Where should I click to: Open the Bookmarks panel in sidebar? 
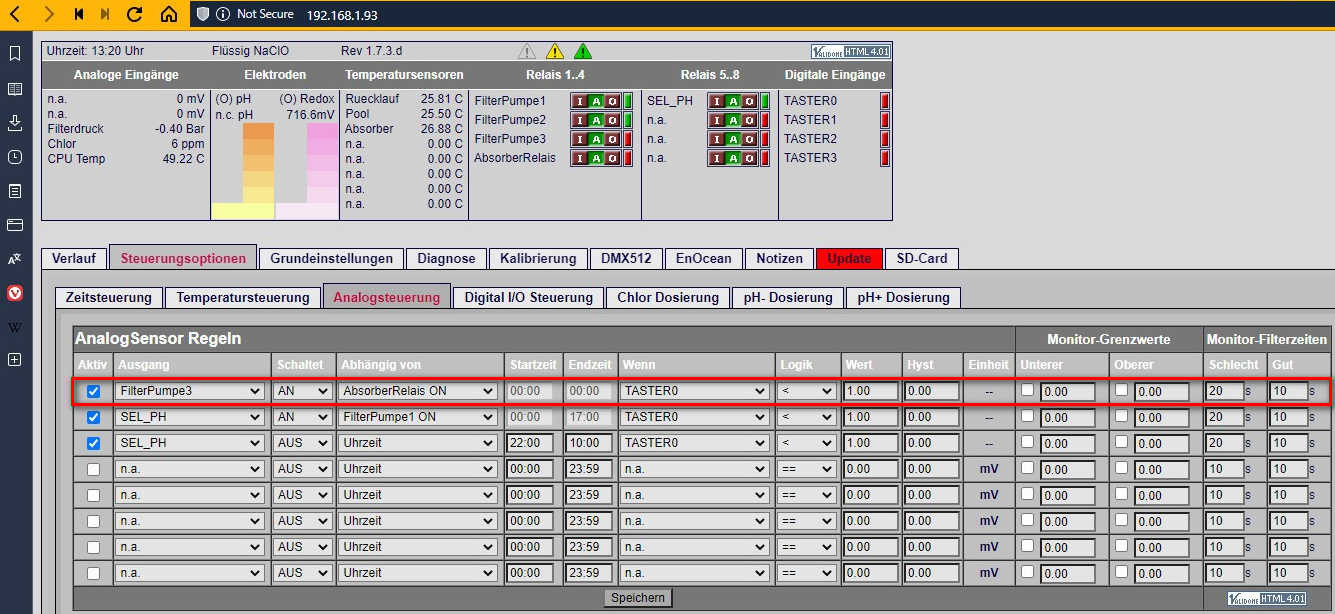coord(15,53)
